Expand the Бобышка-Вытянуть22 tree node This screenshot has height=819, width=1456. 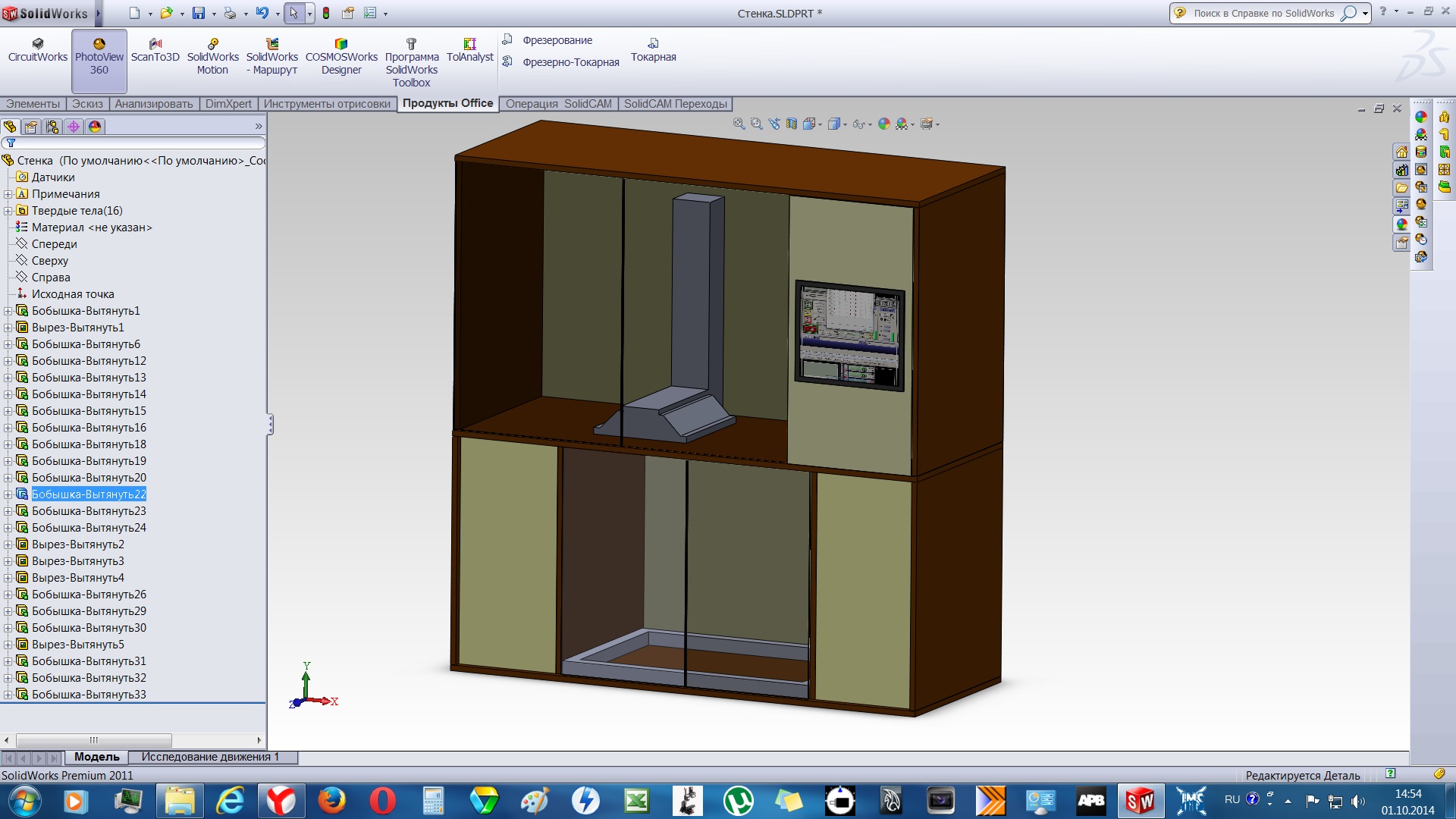click(8, 494)
